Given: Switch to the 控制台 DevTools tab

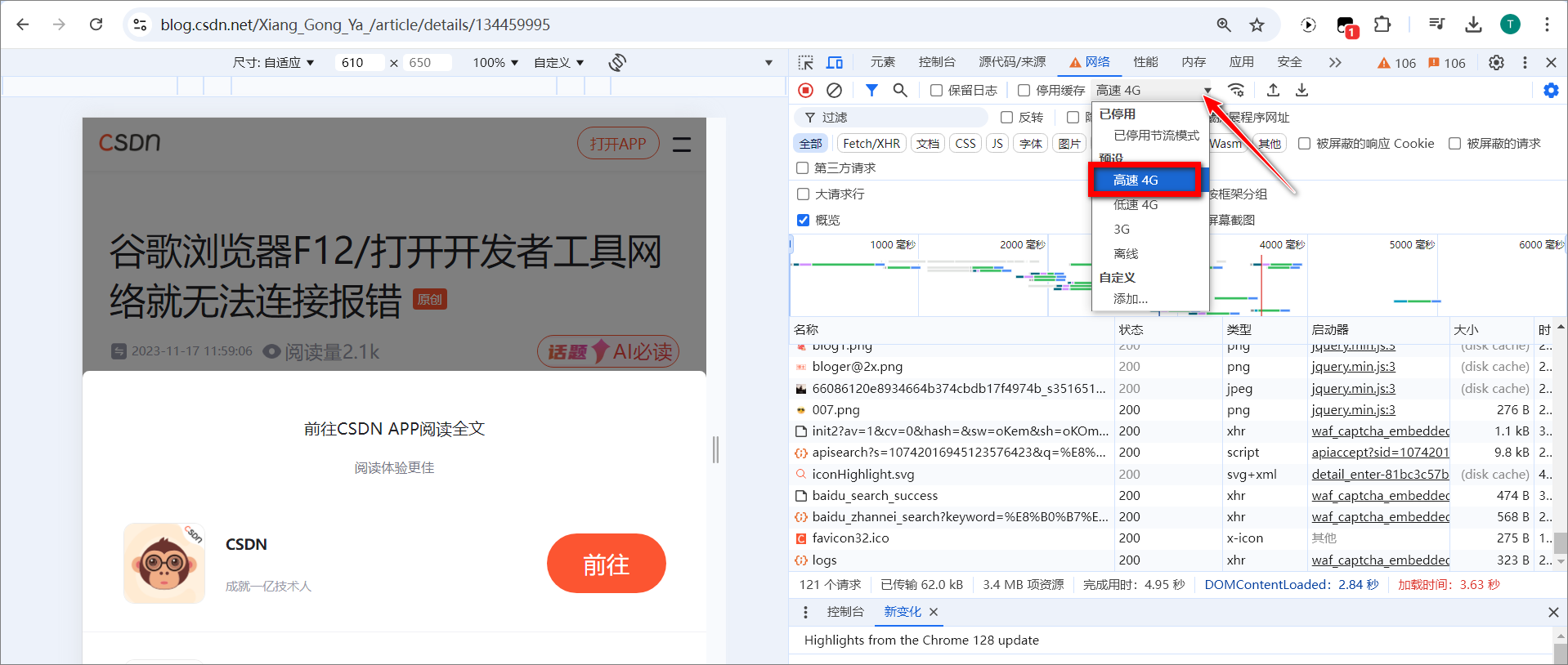Looking at the screenshot, I should pos(937,62).
